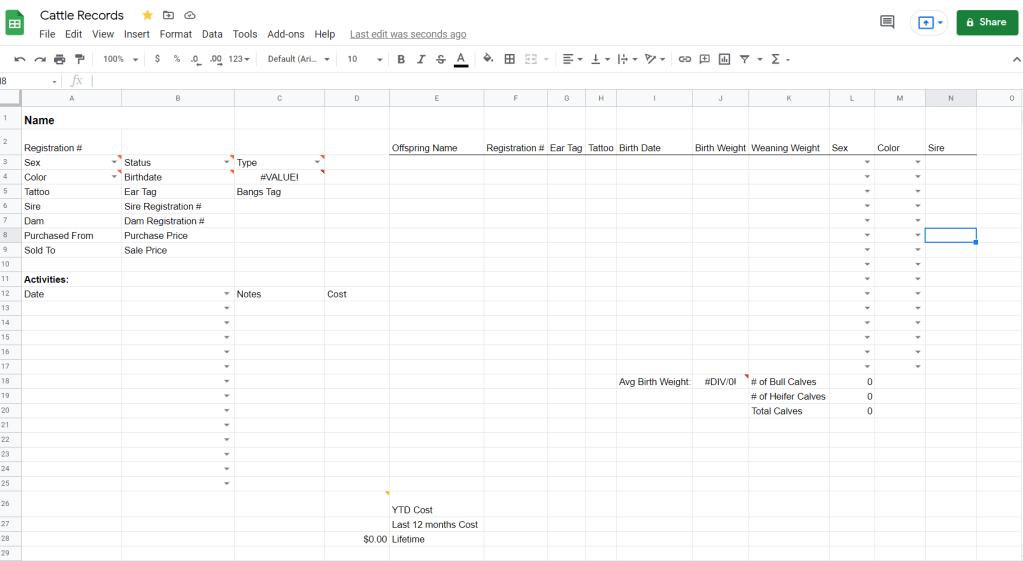Expand the Status cell dropdown arrow

[x=227, y=162]
